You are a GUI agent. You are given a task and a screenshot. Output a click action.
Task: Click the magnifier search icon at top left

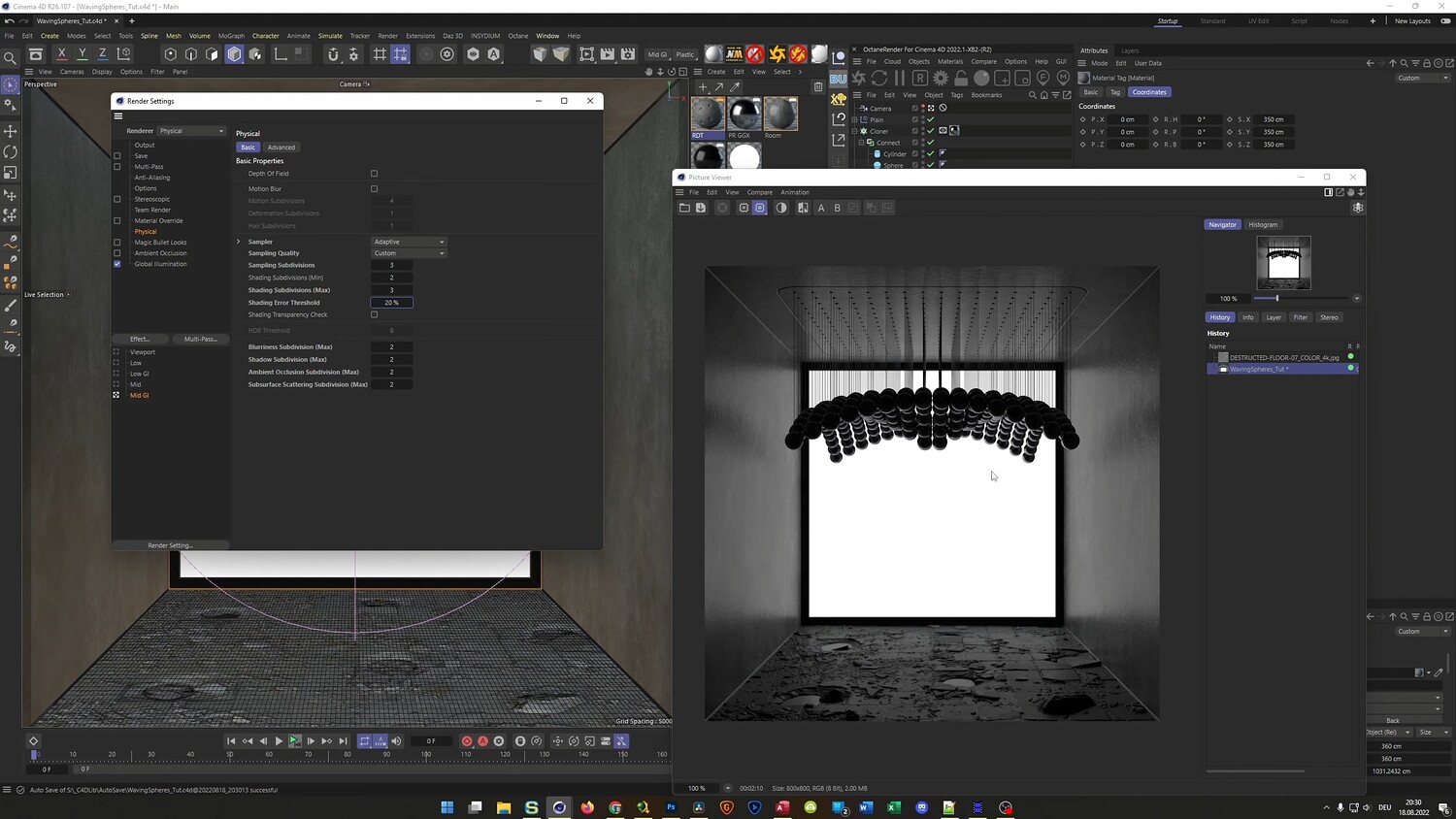tap(11, 58)
